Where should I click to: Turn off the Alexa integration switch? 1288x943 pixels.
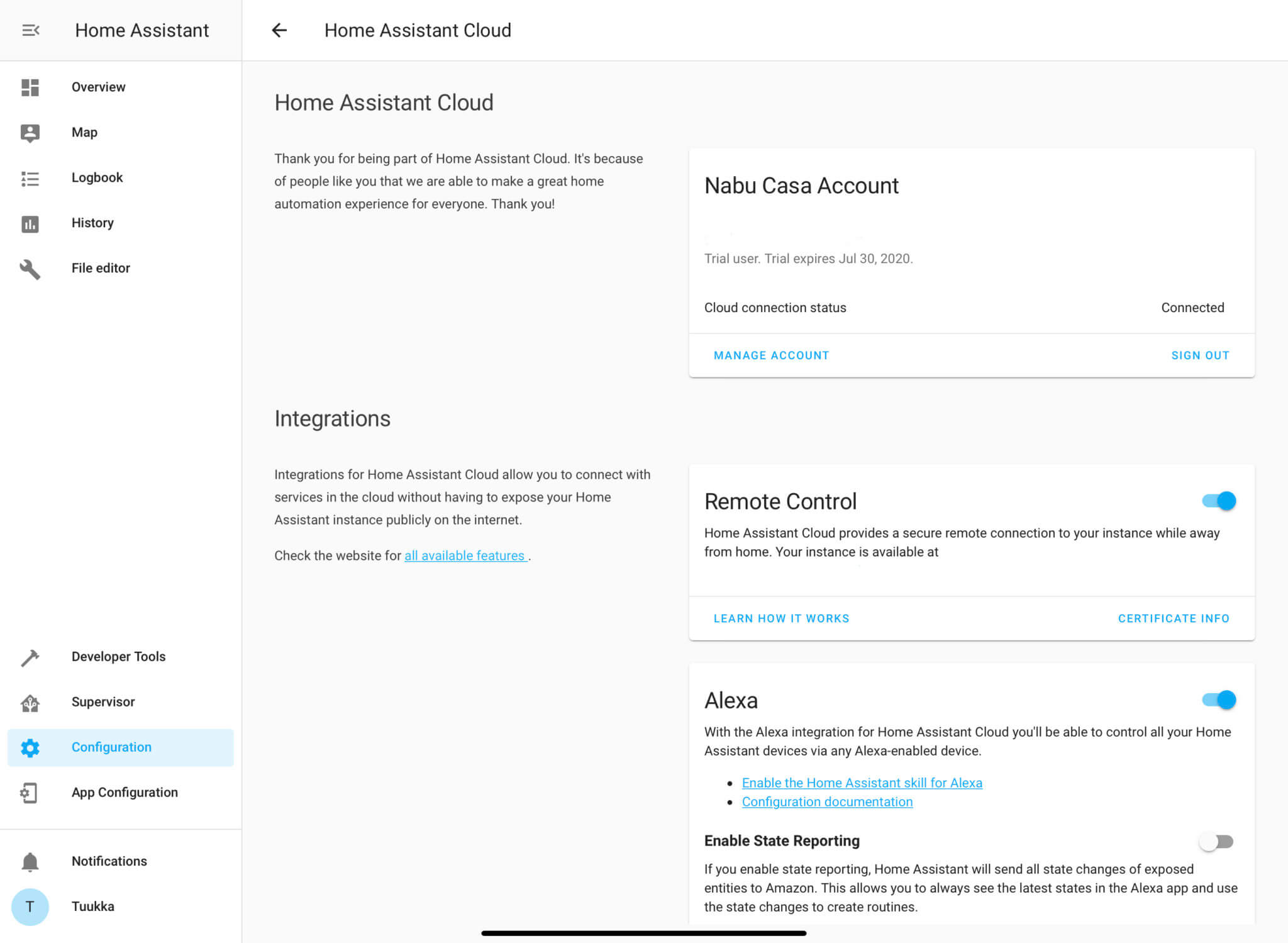(1219, 700)
